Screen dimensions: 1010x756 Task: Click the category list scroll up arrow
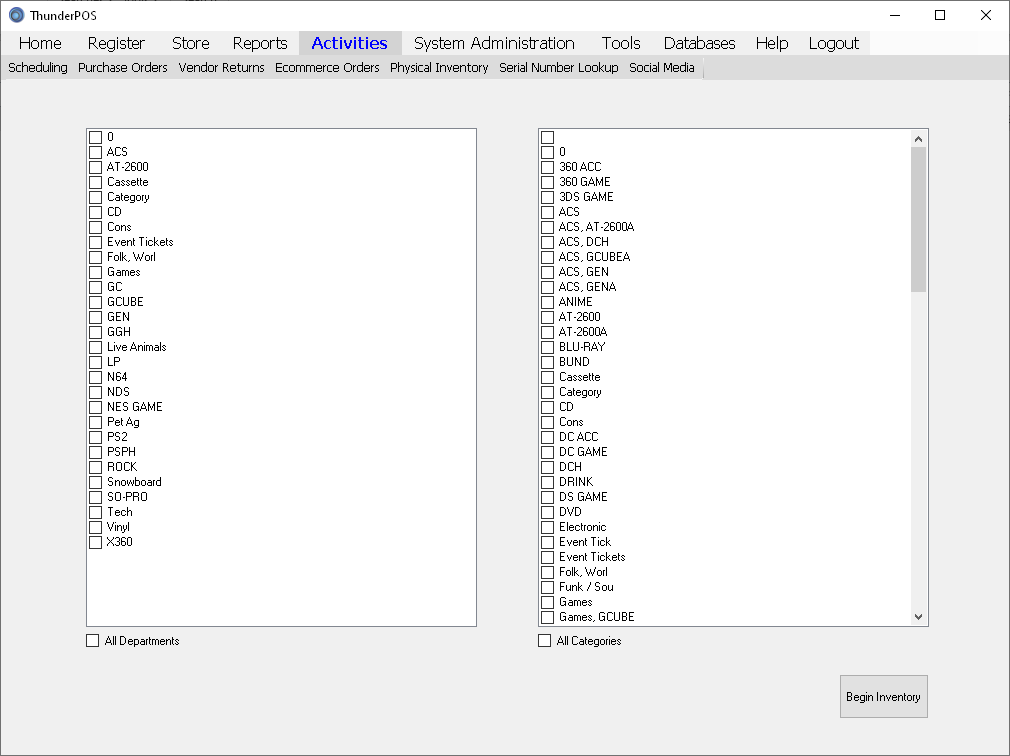918,138
